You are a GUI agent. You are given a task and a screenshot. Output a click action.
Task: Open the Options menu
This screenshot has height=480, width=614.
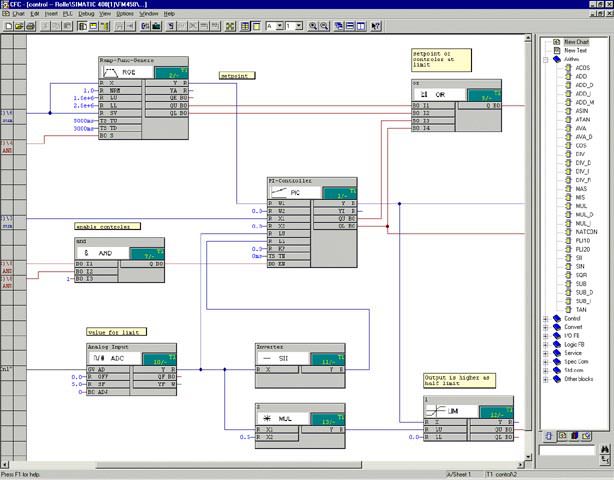124,14
